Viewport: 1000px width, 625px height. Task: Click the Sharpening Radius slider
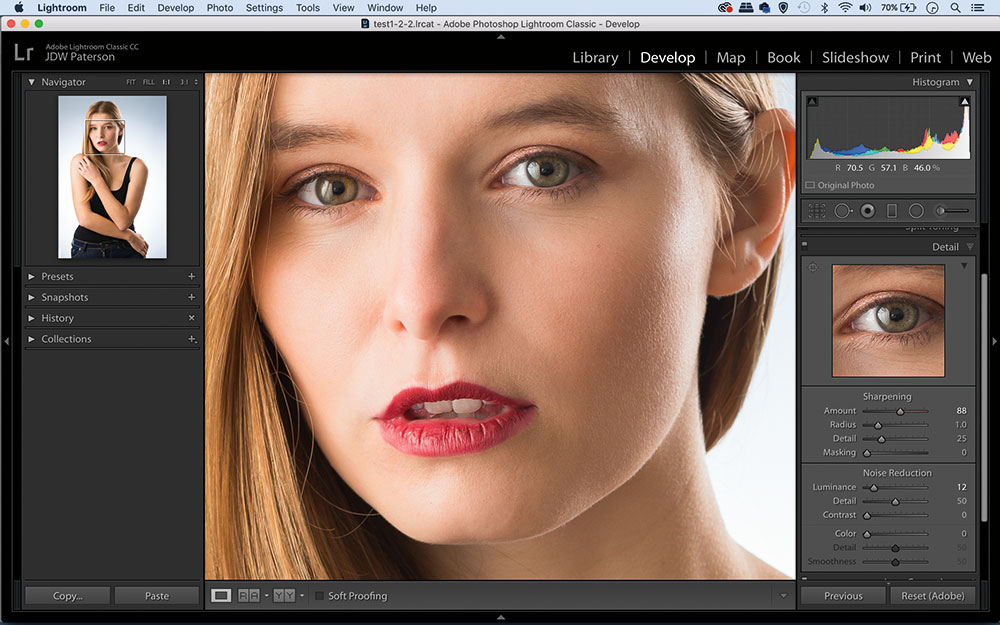[895, 425]
